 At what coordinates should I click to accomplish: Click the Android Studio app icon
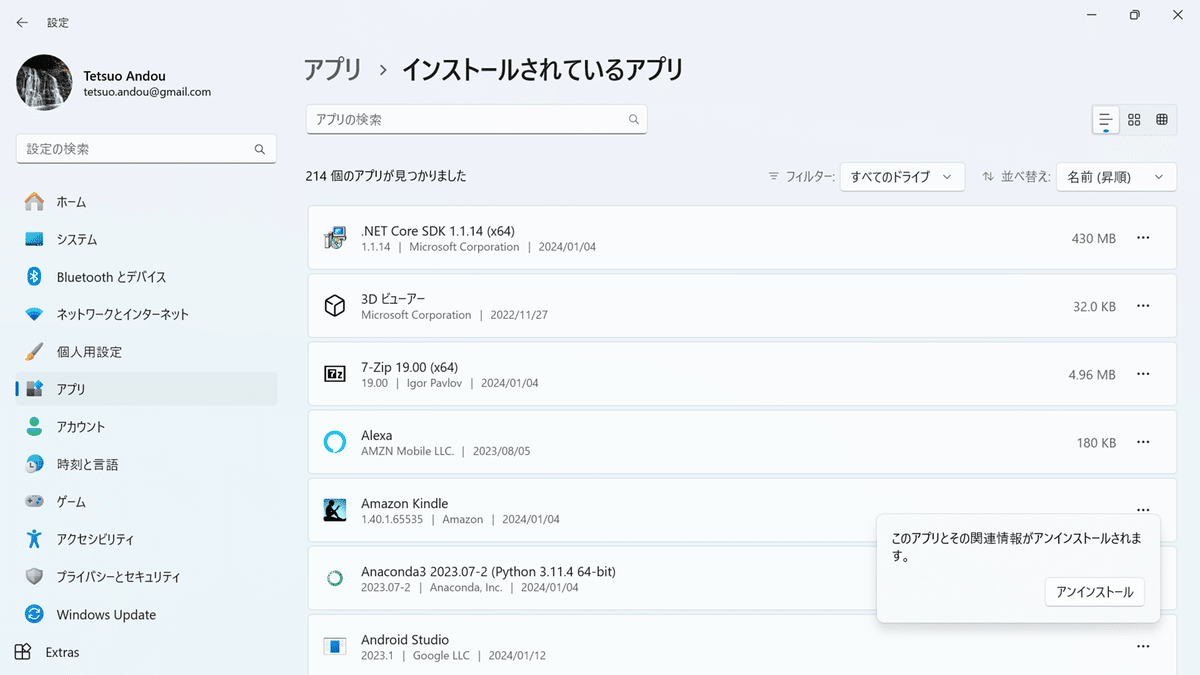(x=335, y=646)
